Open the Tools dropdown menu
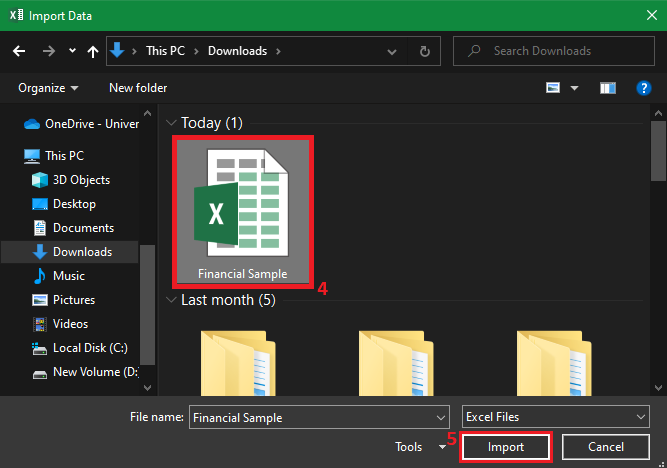 tap(420, 447)
